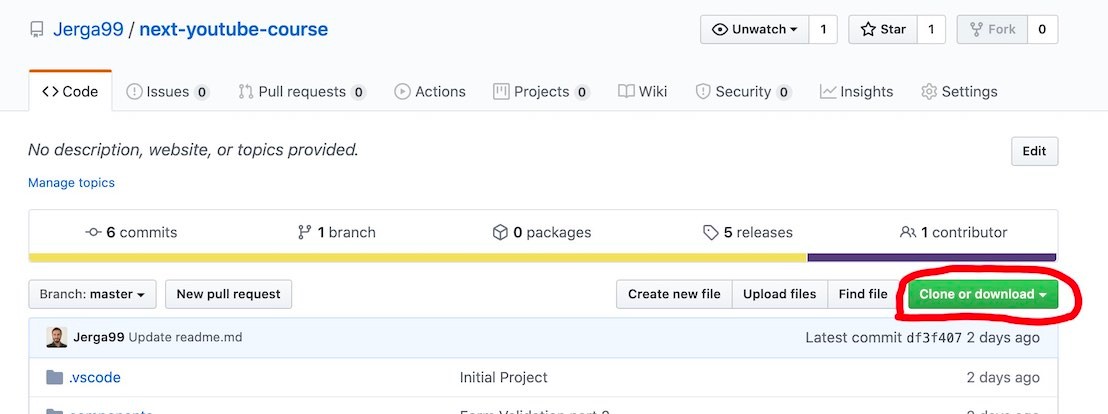Expand the Branch: master selector
1108x414 pixels.
click(92, 294)
